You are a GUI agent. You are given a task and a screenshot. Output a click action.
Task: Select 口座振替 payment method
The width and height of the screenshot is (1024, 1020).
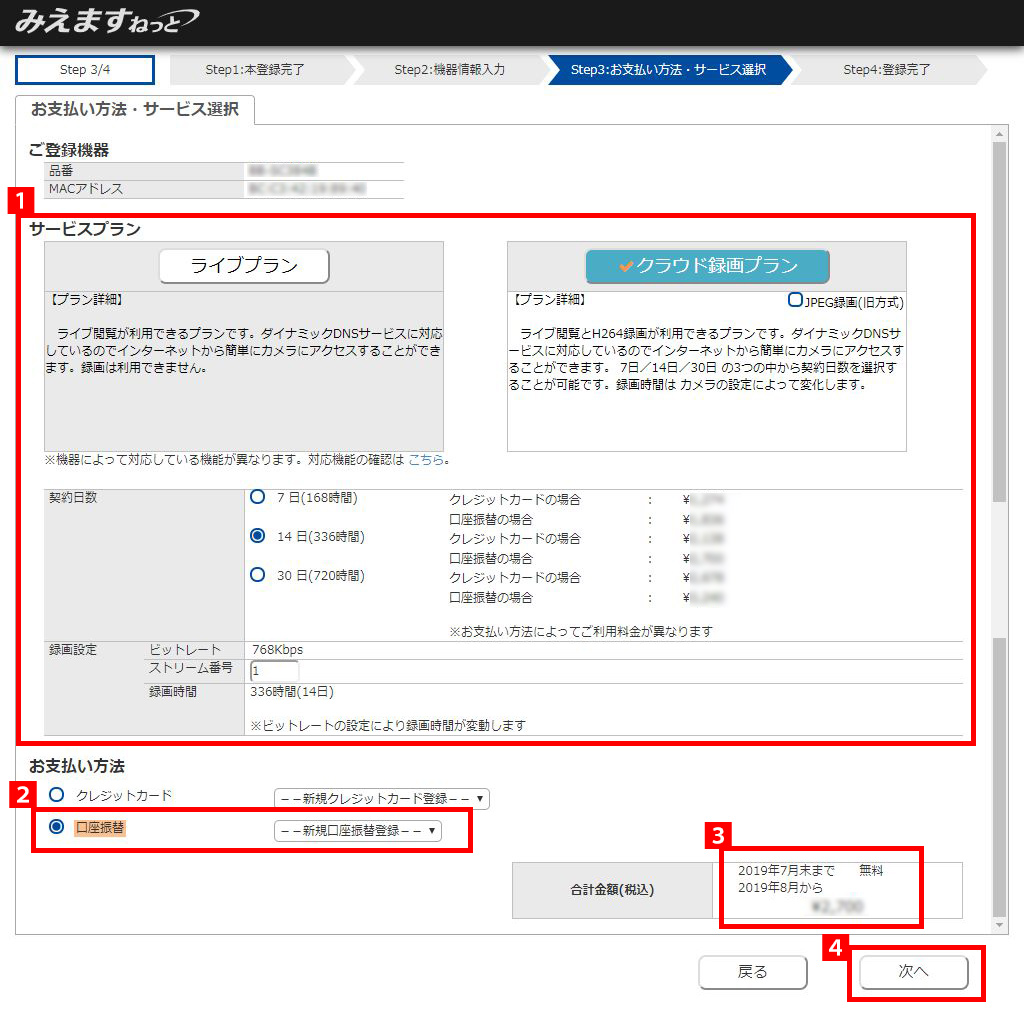(57, 827)
